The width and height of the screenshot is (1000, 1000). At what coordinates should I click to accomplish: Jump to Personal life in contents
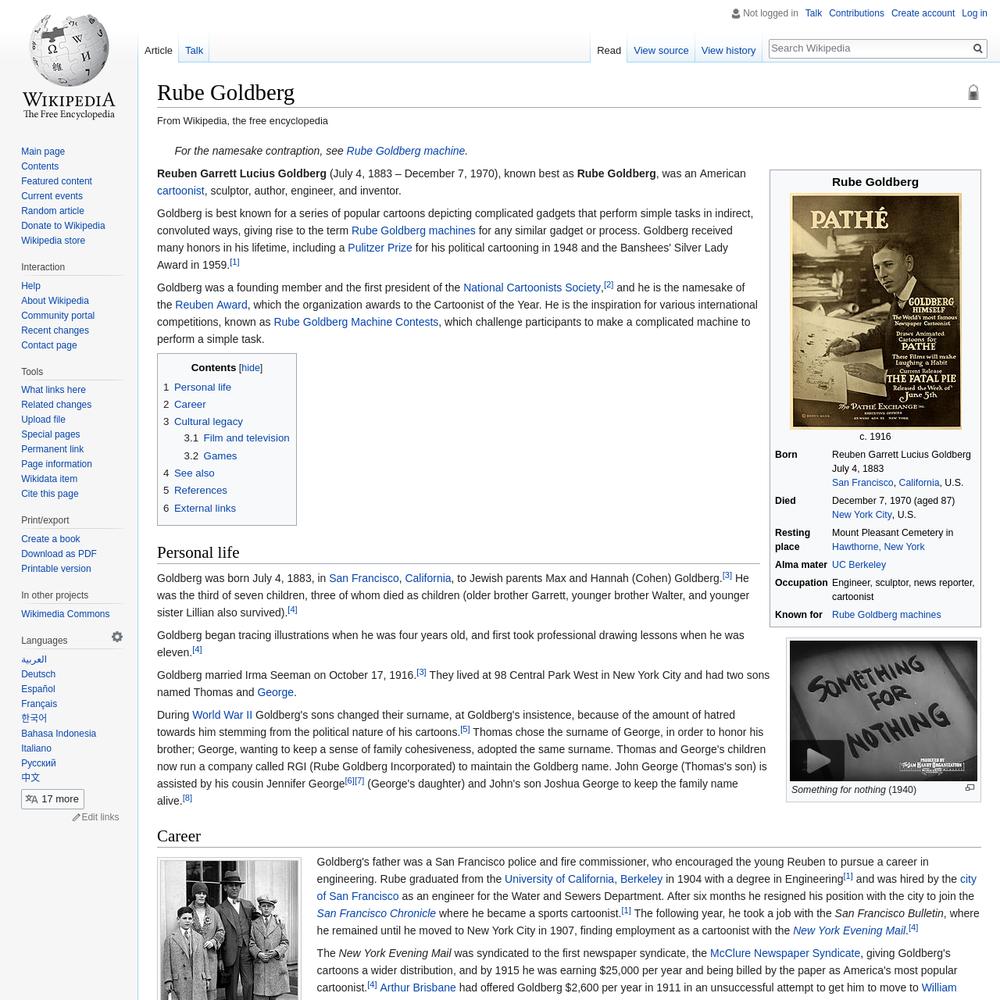point(202,387)
